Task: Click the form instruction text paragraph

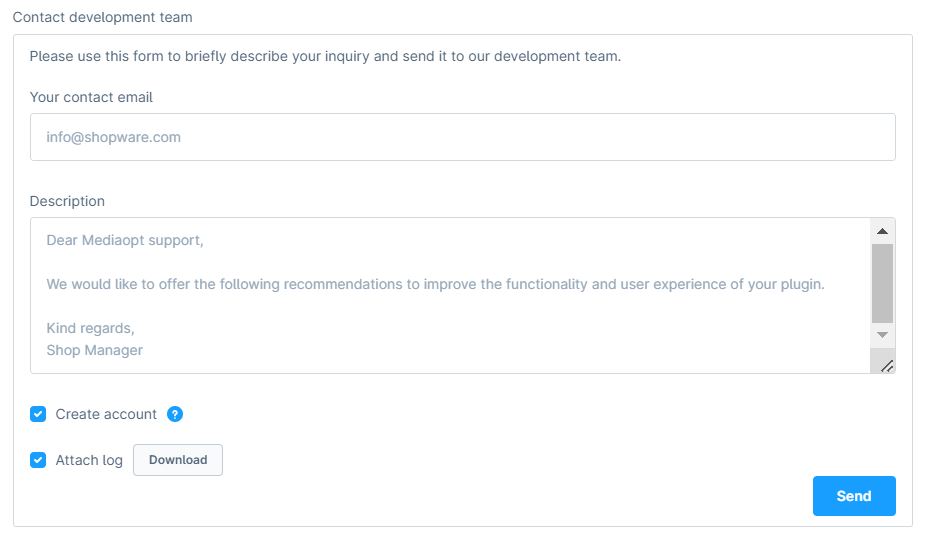Action: point(325,56)
